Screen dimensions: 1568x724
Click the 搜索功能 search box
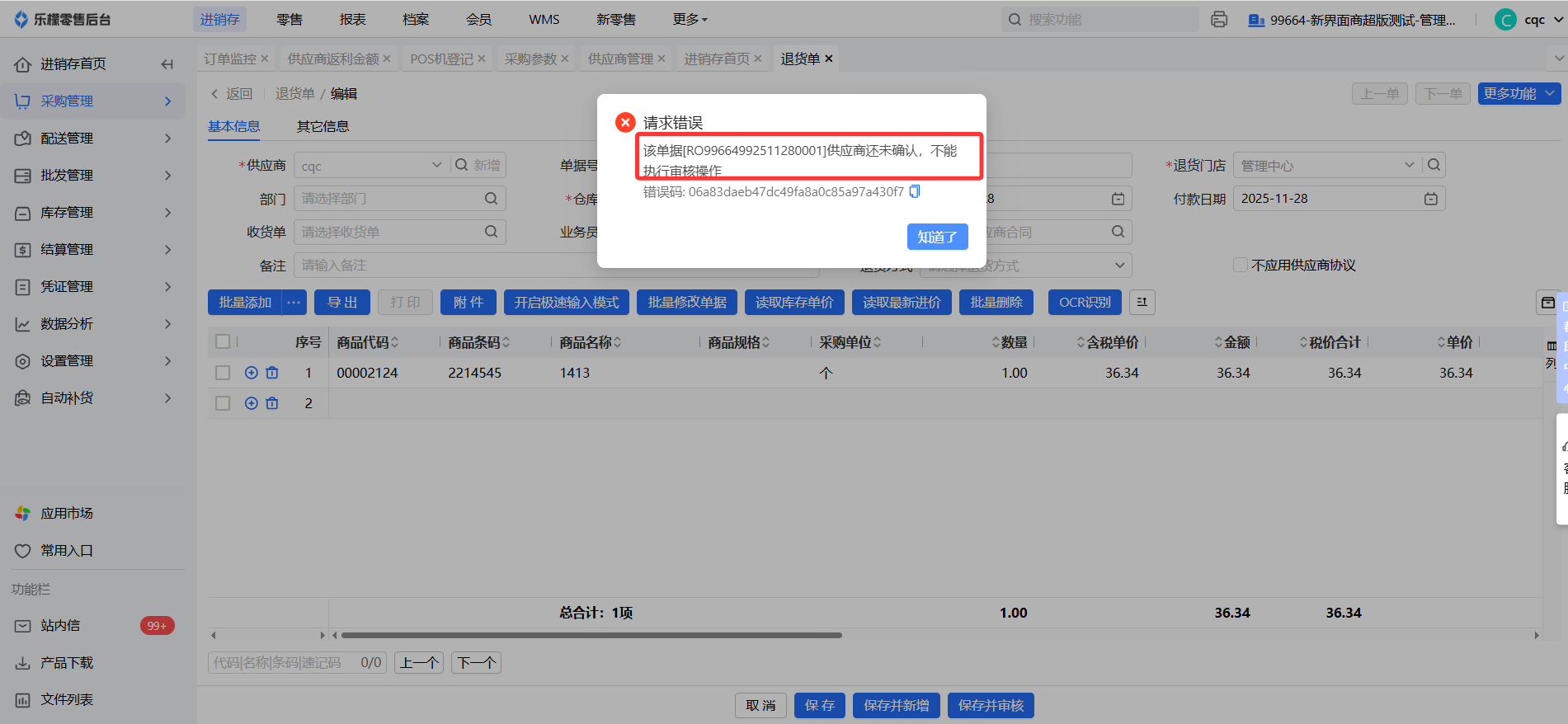[x=1100, y=20]
